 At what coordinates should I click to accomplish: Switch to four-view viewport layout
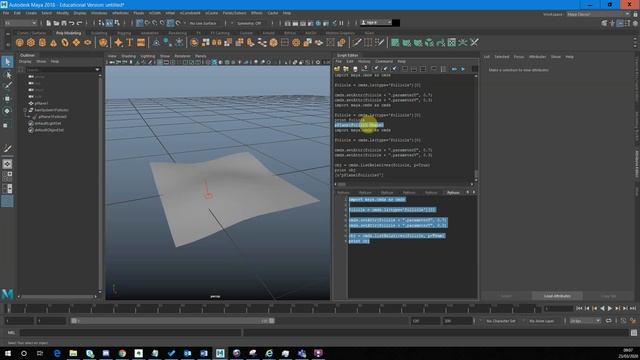(7, 176)
